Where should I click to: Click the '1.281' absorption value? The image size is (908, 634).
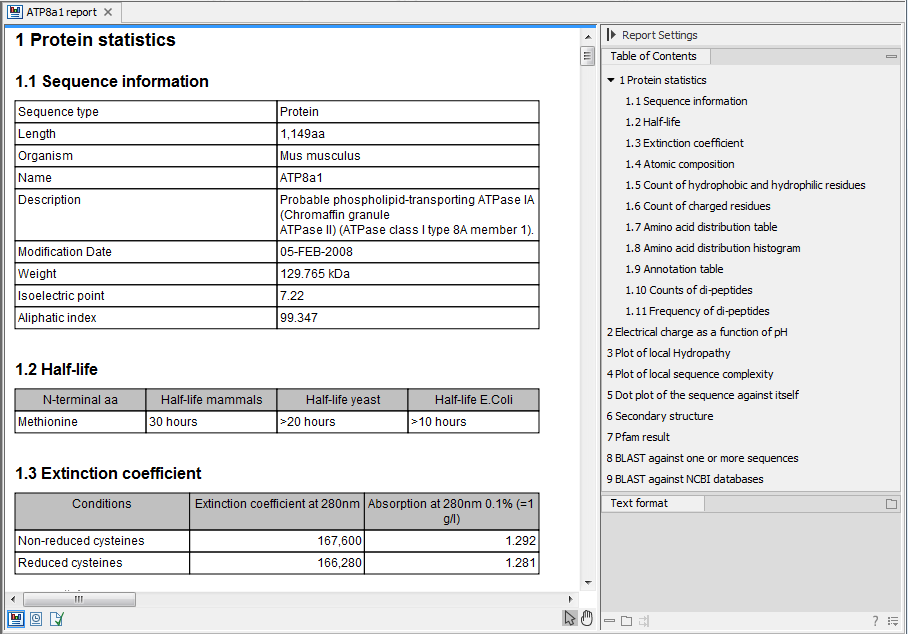click(x=521, y=563)
